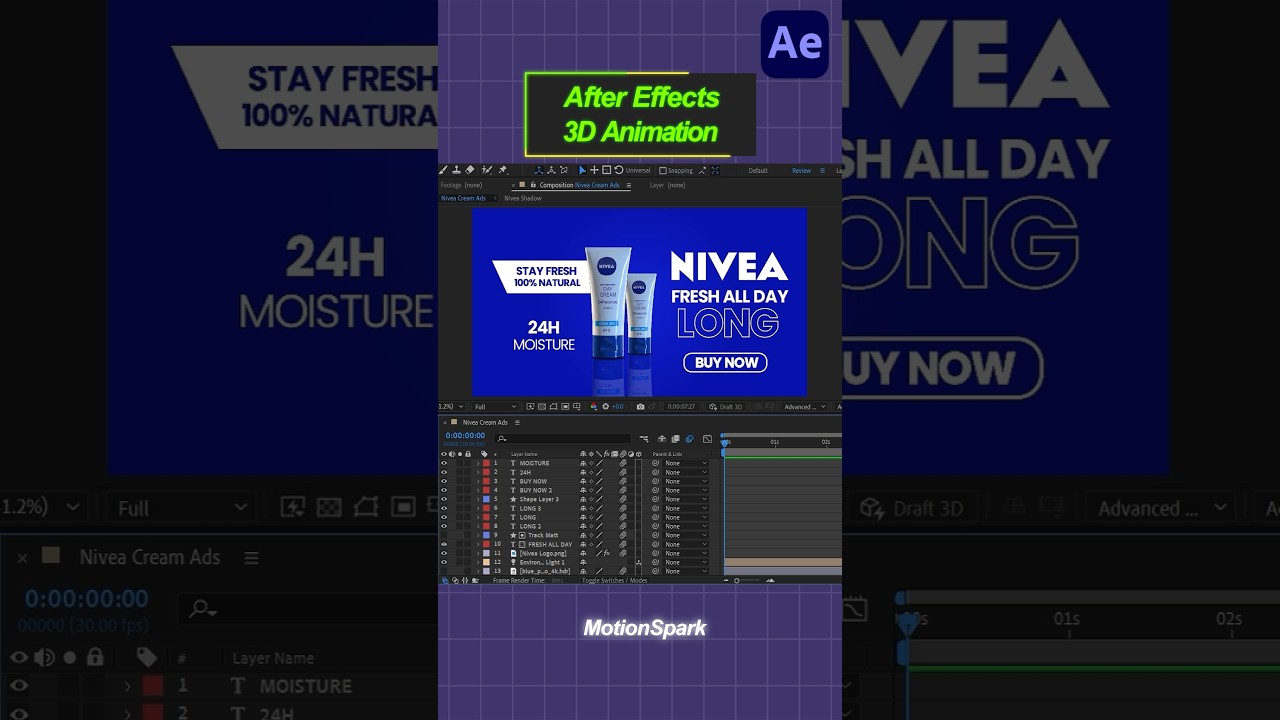Toggle the Draft 3D button
This screenshot has width=1280, height=720.
725,407
